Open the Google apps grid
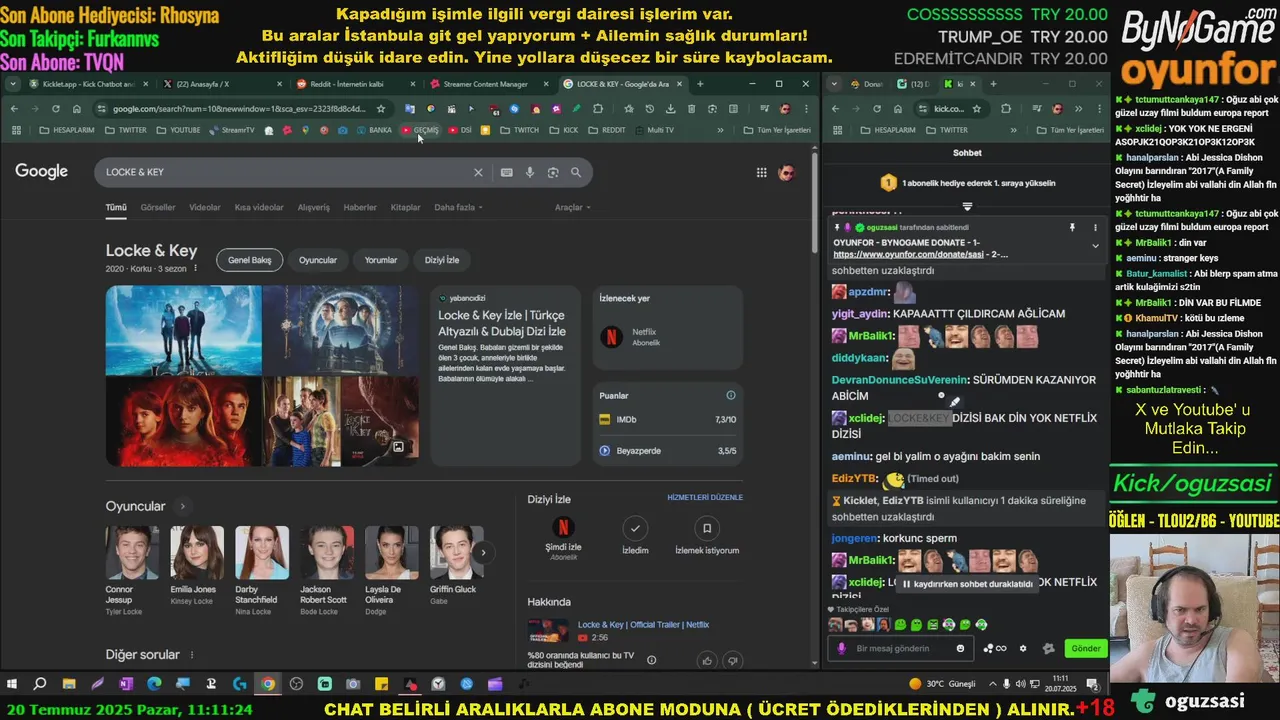The width and height of the screenshot is (1280, 720). click(x=761, y=172)
